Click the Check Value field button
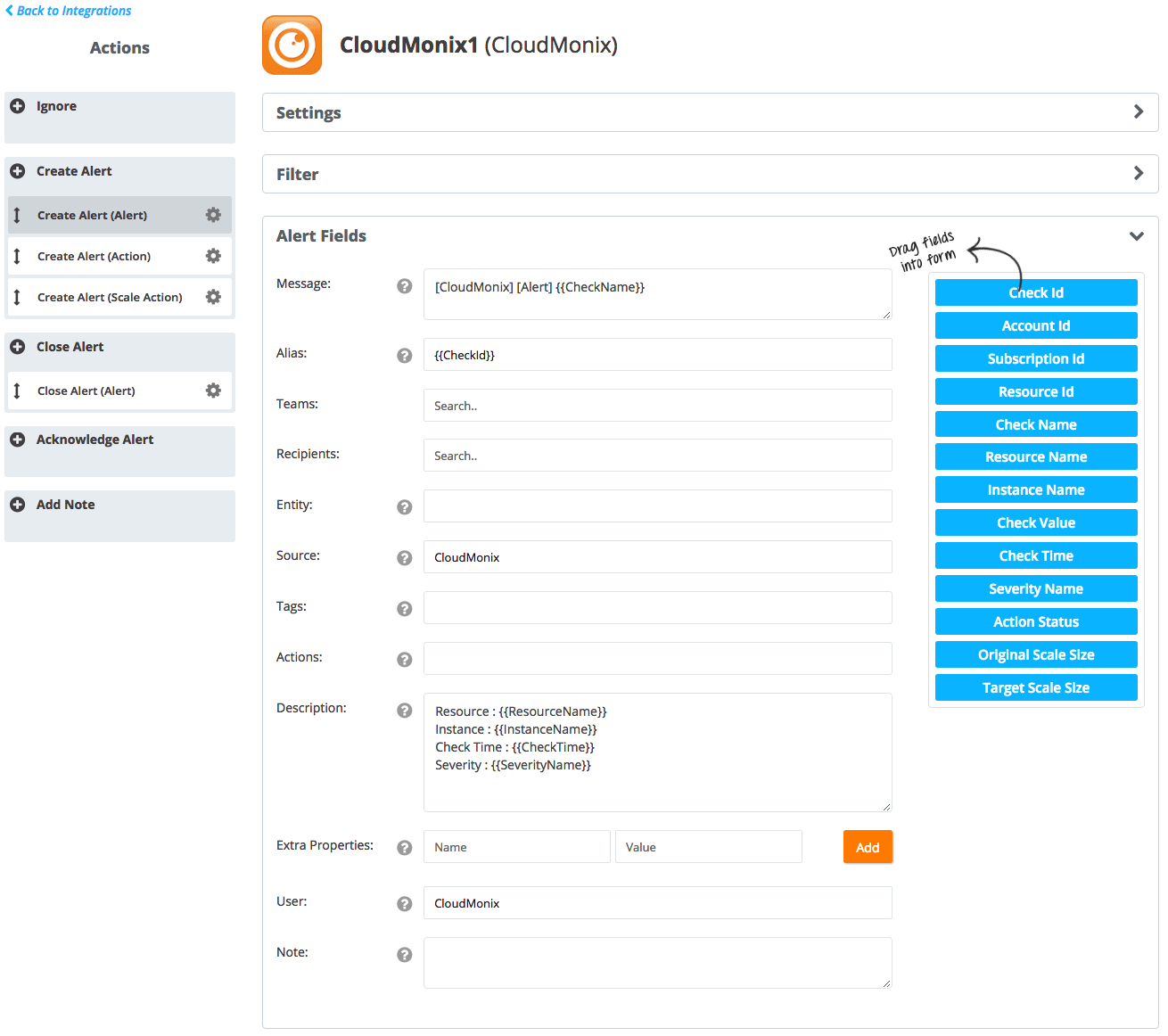 click(x=1036, y=522)
